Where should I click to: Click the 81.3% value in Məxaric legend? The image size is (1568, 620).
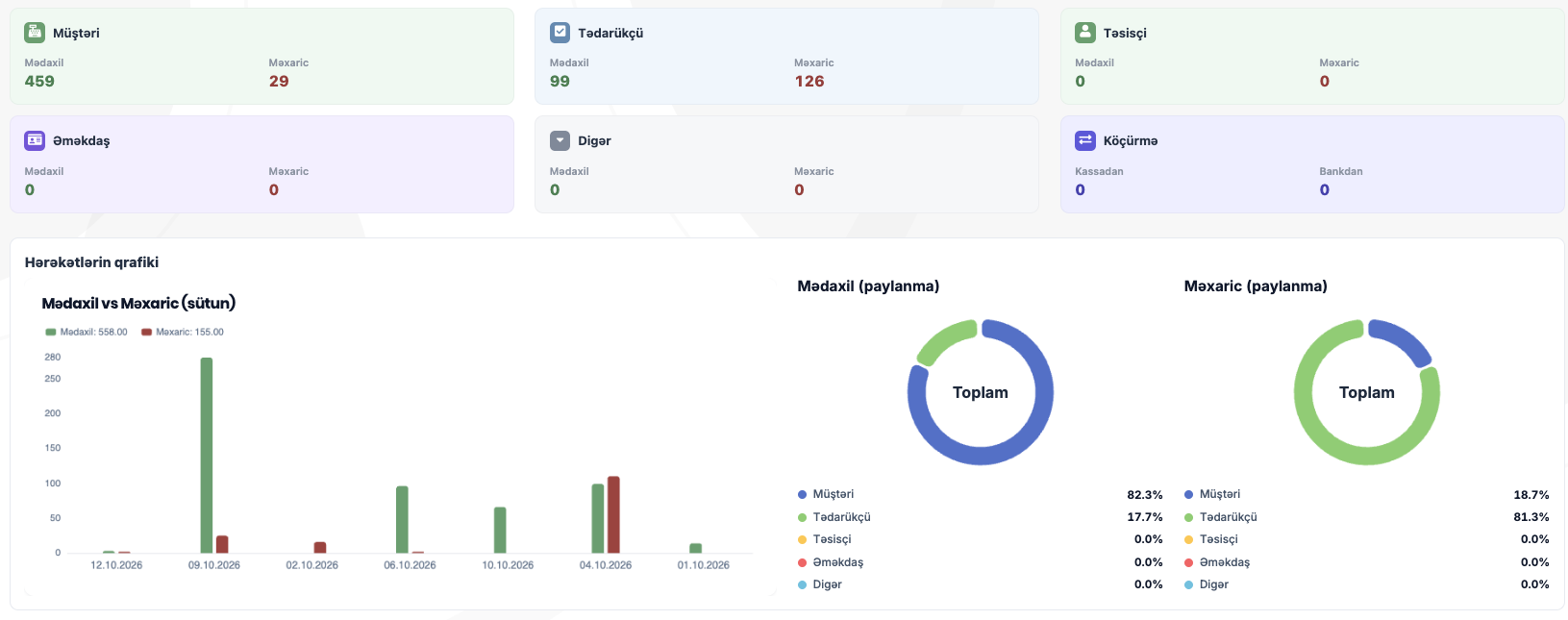(1531, 517)
